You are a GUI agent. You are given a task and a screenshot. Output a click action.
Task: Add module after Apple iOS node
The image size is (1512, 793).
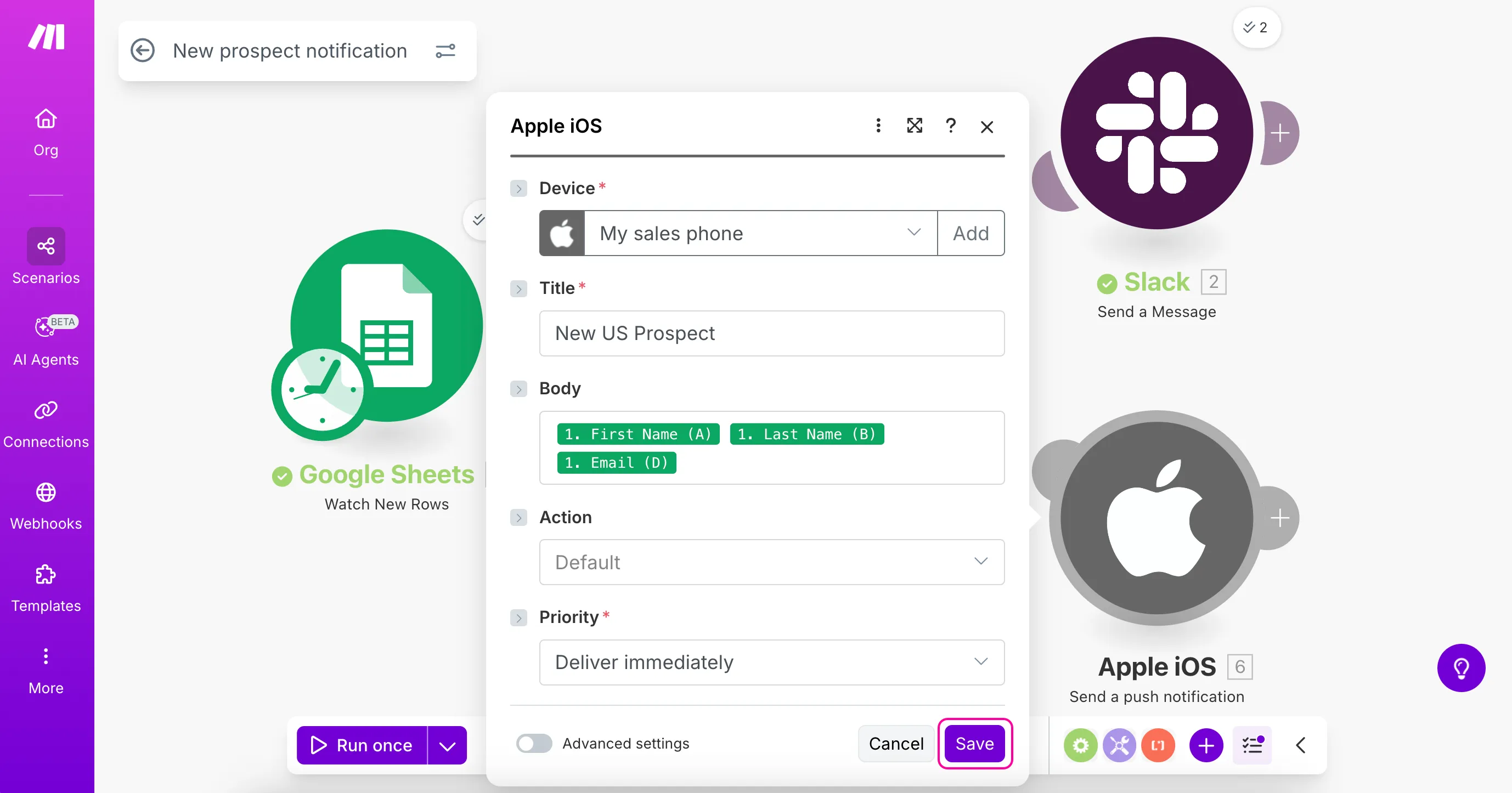click(x=1279, y=518)
